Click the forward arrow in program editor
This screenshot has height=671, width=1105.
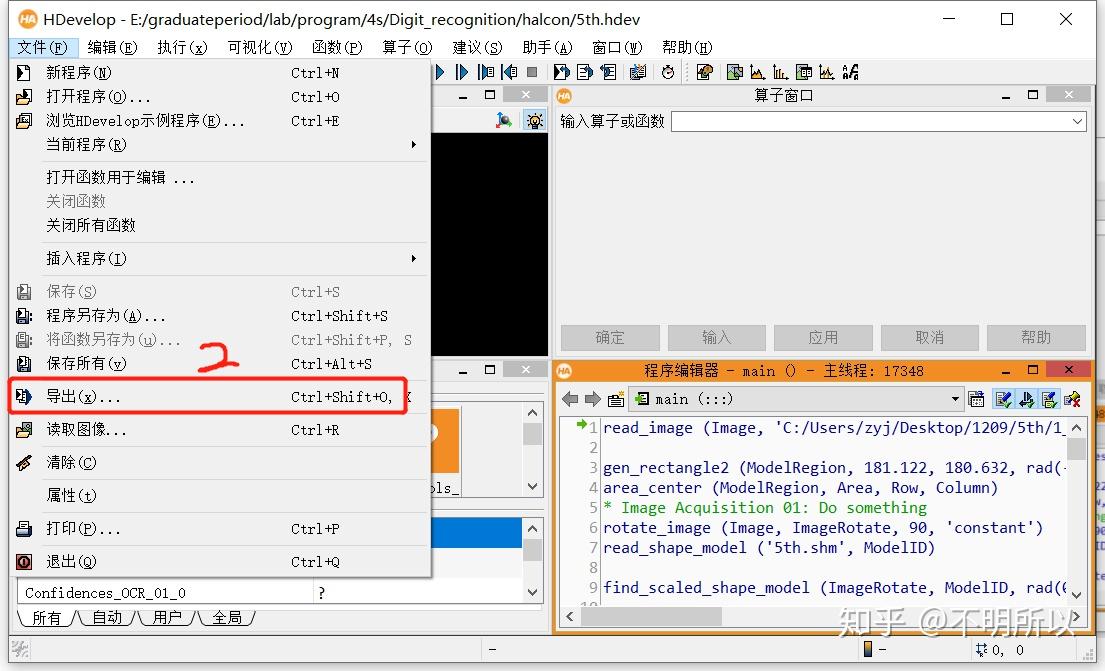coord(593,400)
